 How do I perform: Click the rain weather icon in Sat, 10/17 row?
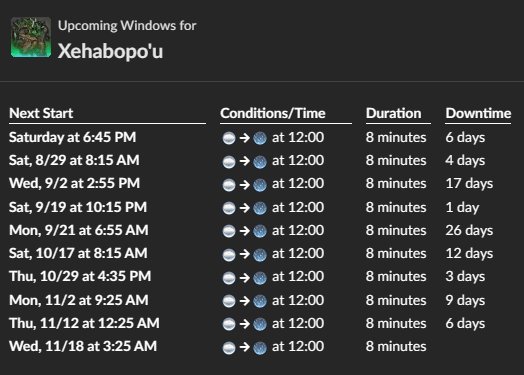pos(260,254)
